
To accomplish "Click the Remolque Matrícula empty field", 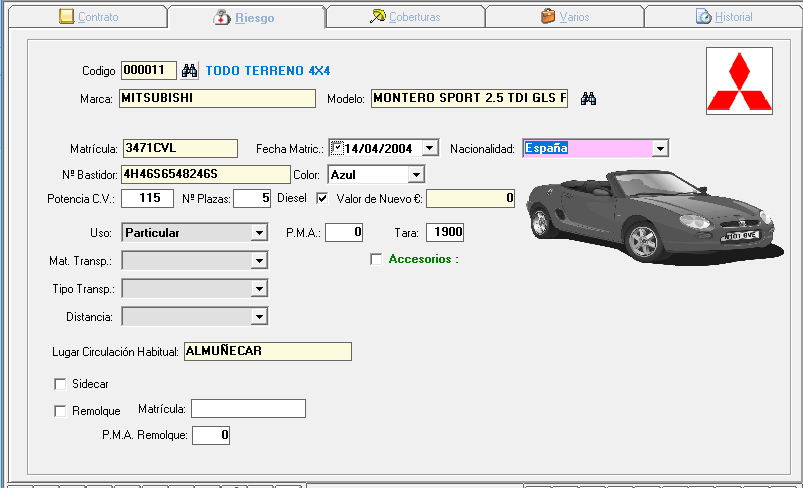I will pyautogui.click(x=248, y=409).
